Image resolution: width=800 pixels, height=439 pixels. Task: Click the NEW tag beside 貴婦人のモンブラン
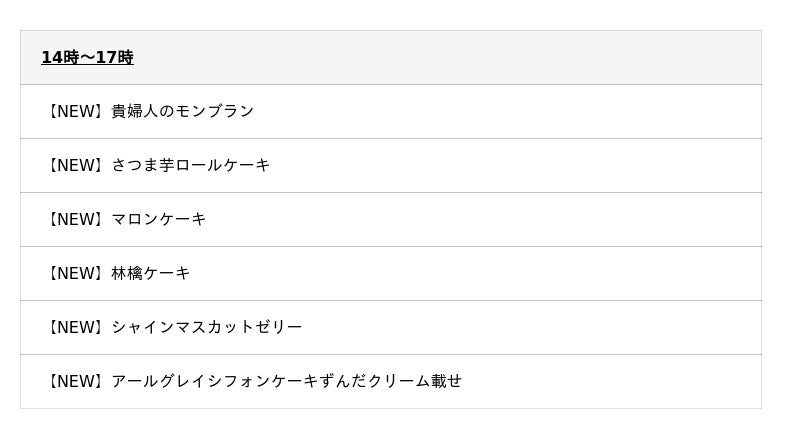[75, 111]
